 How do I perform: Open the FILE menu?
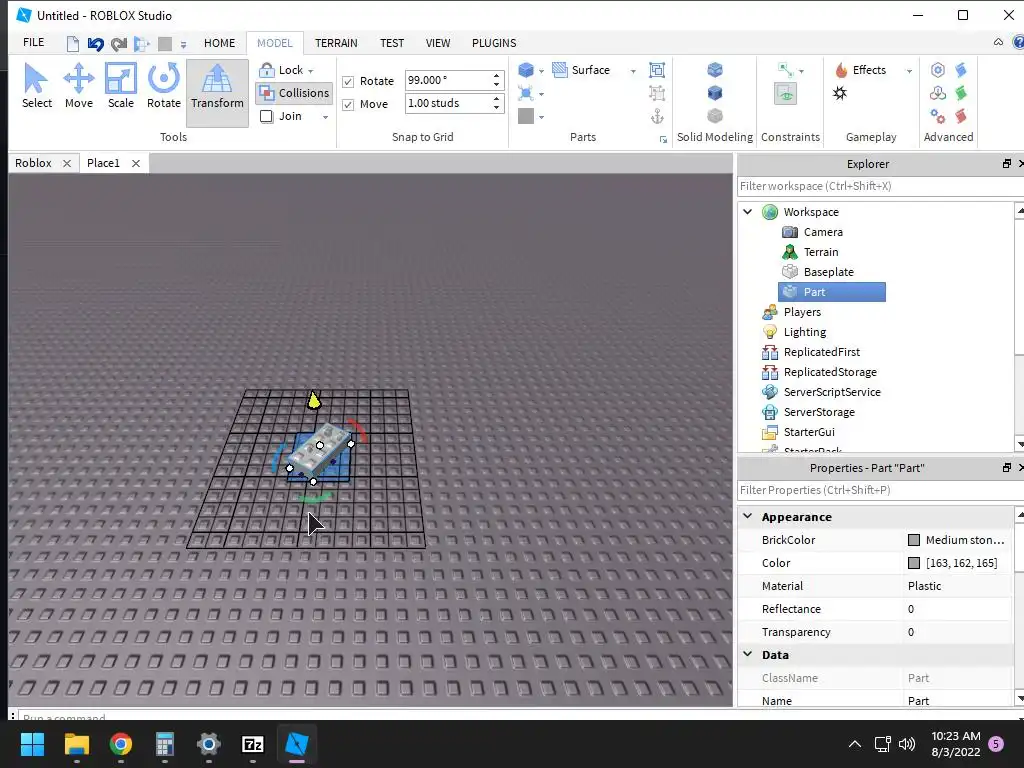point(33,42)
